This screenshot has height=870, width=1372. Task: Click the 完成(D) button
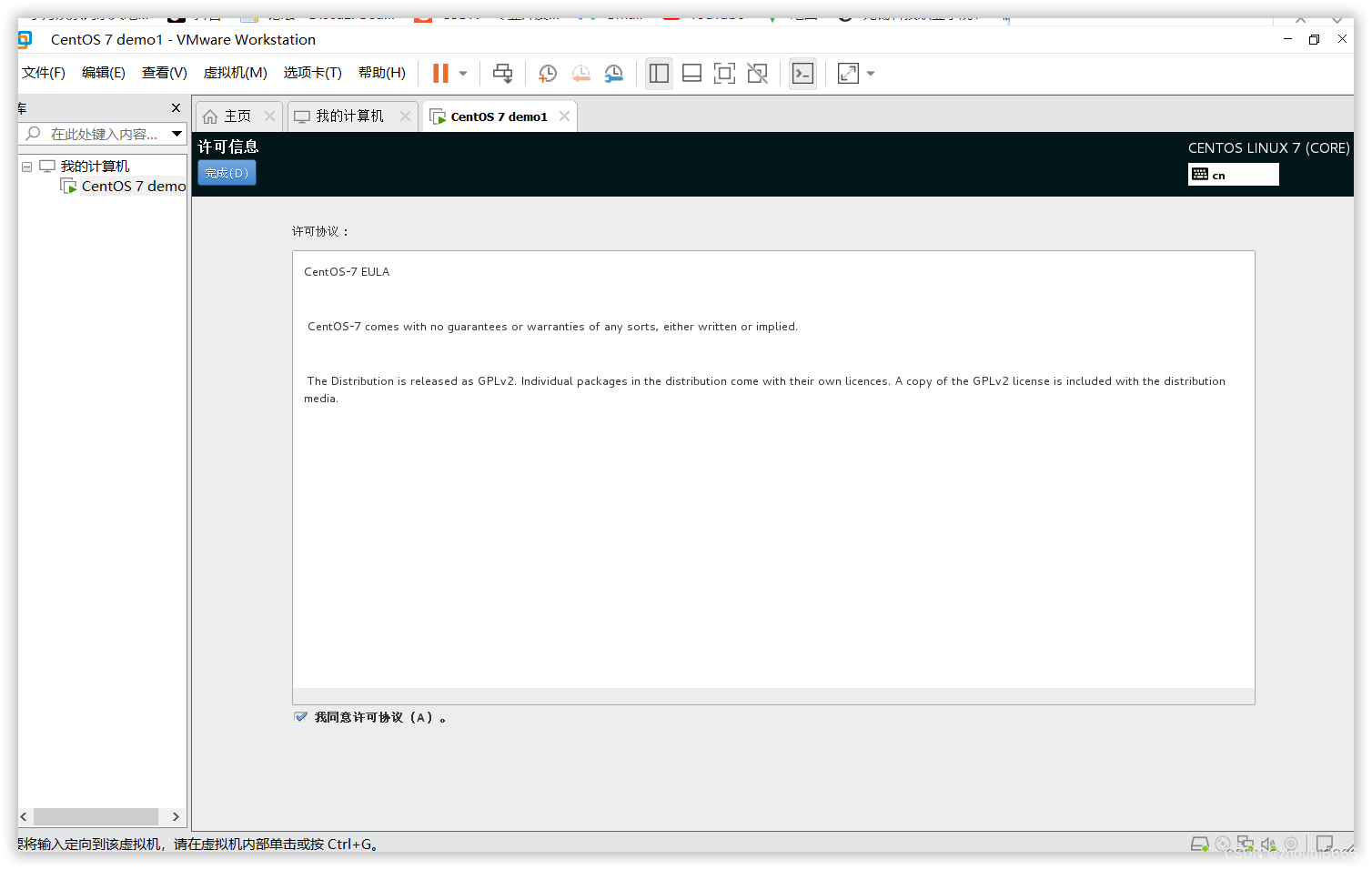click(x=227, y=173)
